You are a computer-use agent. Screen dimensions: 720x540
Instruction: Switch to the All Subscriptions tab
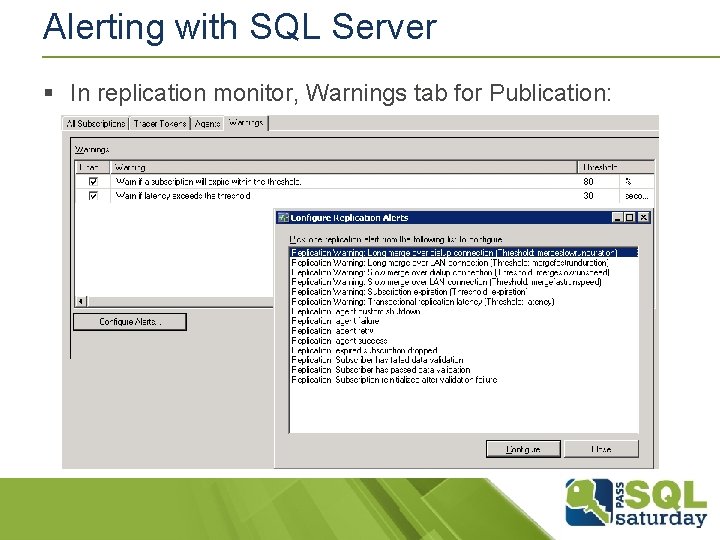coord(96,124)
